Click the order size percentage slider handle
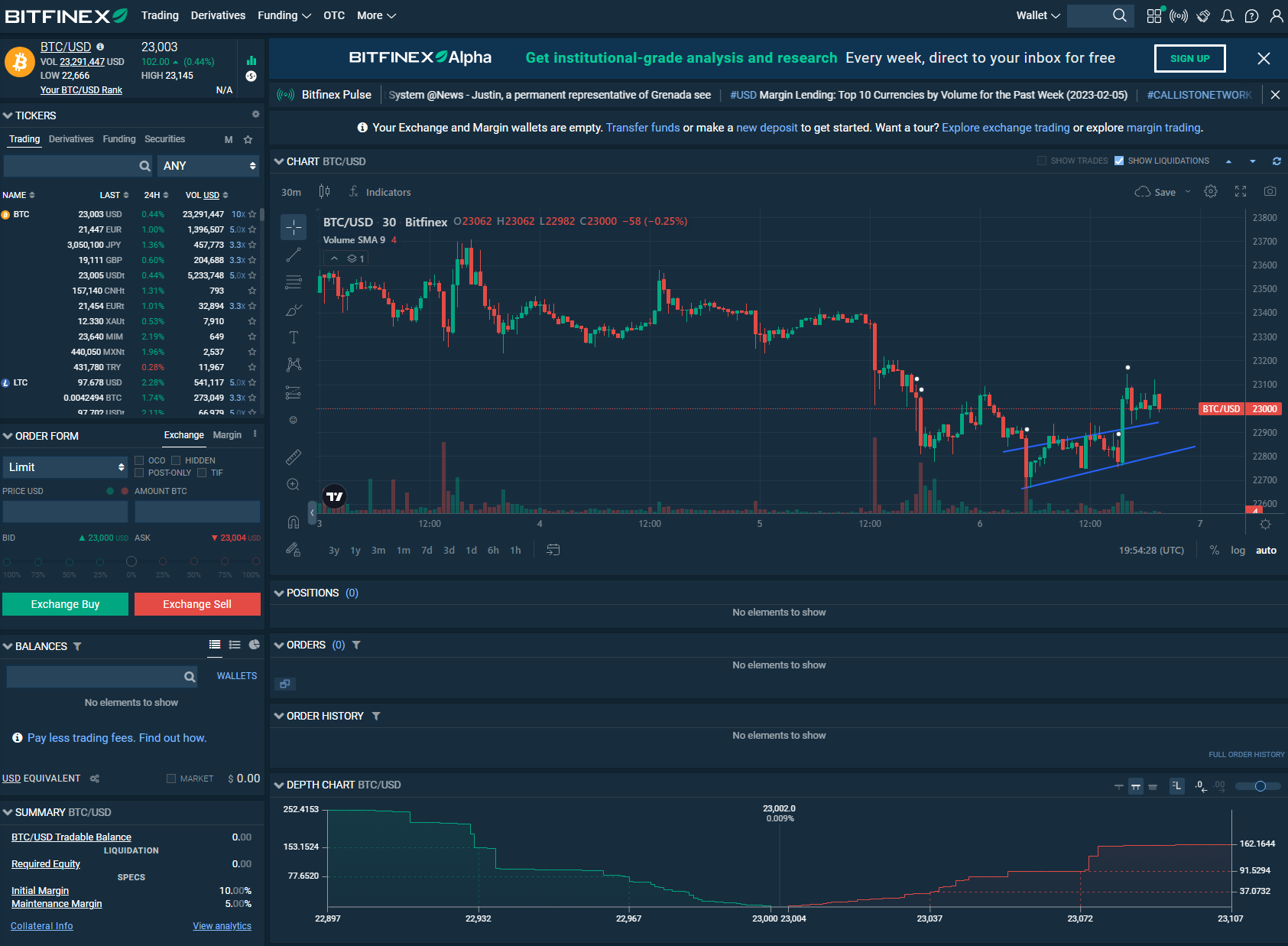Image resolution: width=1288 pixels, height=946 pixels. click(x=131, y=561)
